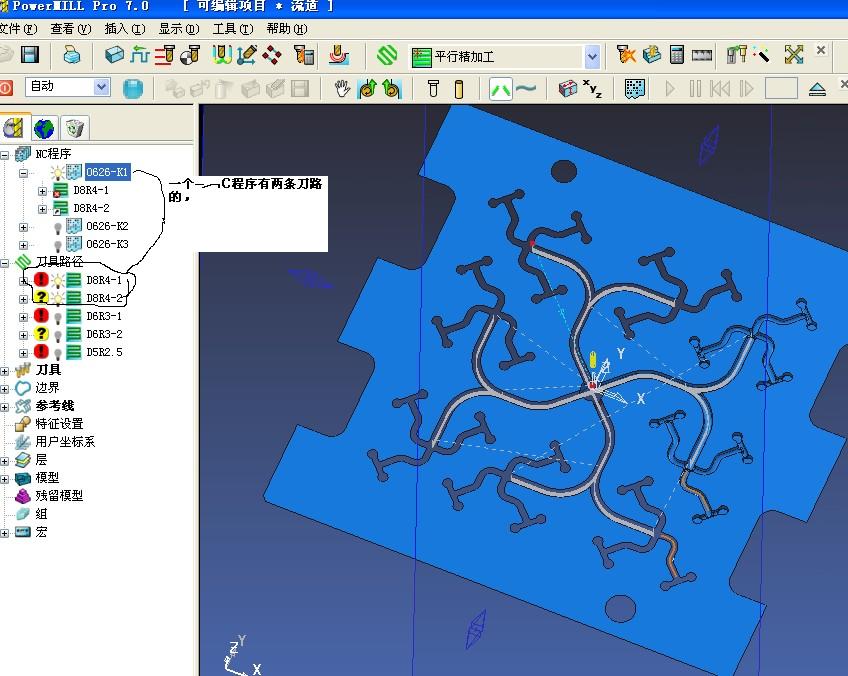The image size is (848, 676).
Task: Click the toolpath up-arrow reorder icon
Action: click(367, 89)
